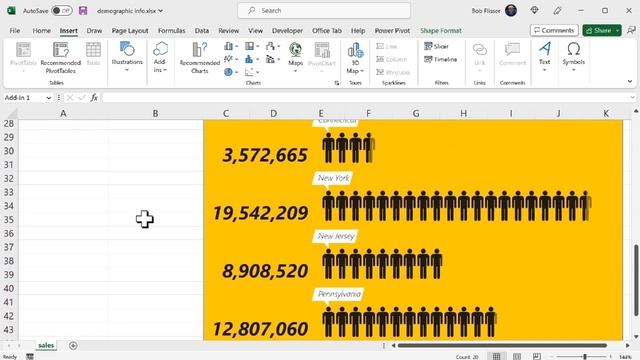Switch to the Page Layout tab
This screenshot has width=640, height=360.
(130, 31)
